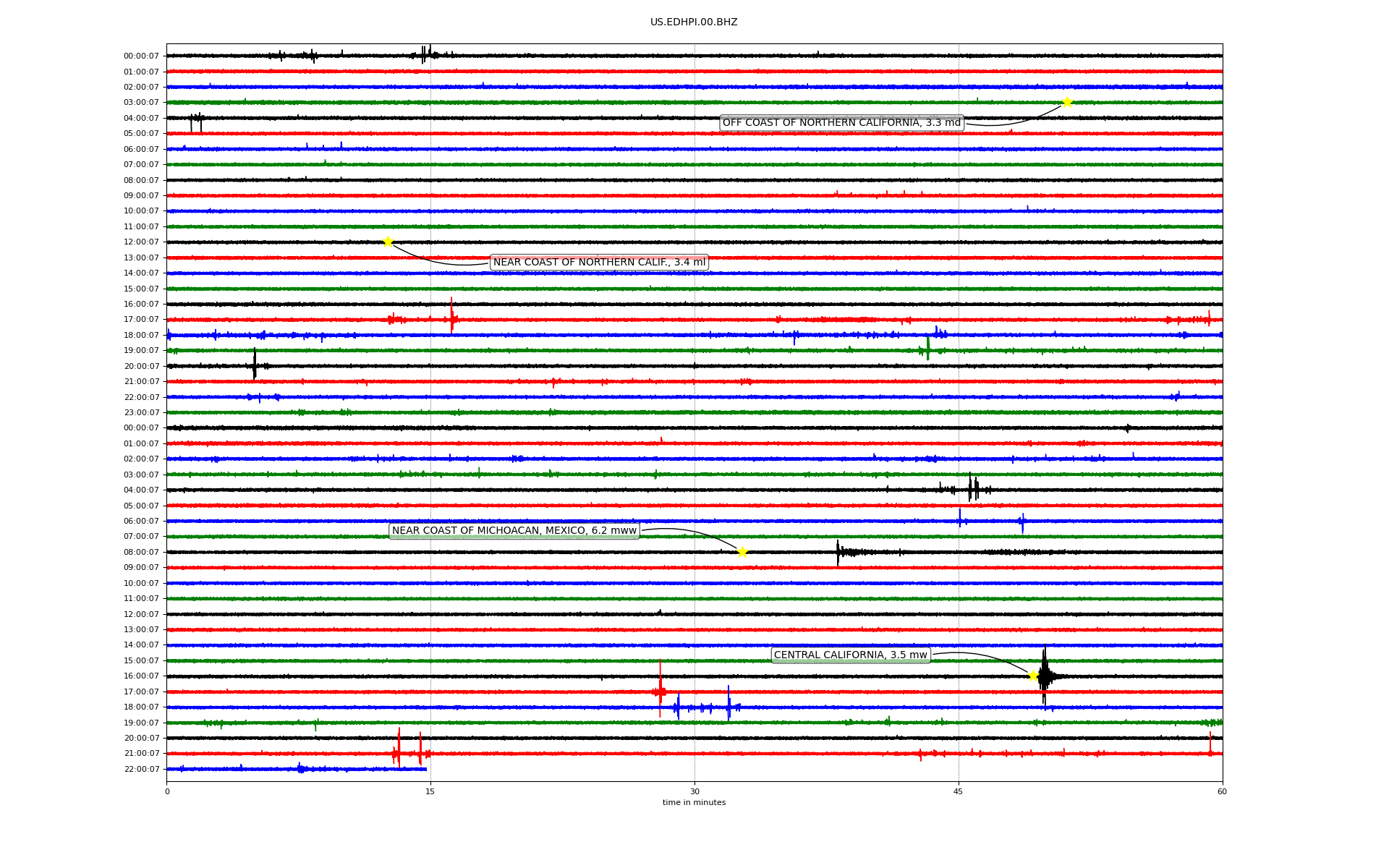Select the OFF COAST OF NORTHERN CALIFORNIA annotation
The width and height of the screenshot is (1389, 868).
click(x=842, y=123)
